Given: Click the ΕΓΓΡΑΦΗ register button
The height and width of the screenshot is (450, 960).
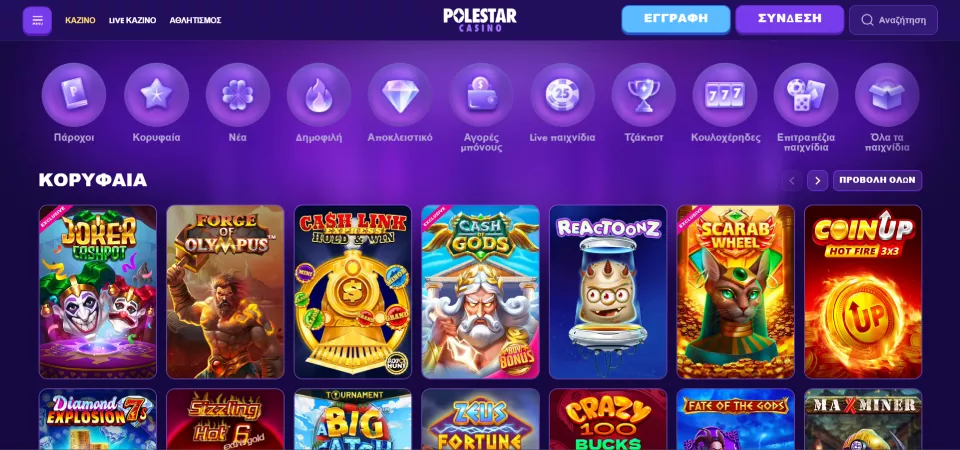Looking at the screenshot, I should click(x=676, y=19).
